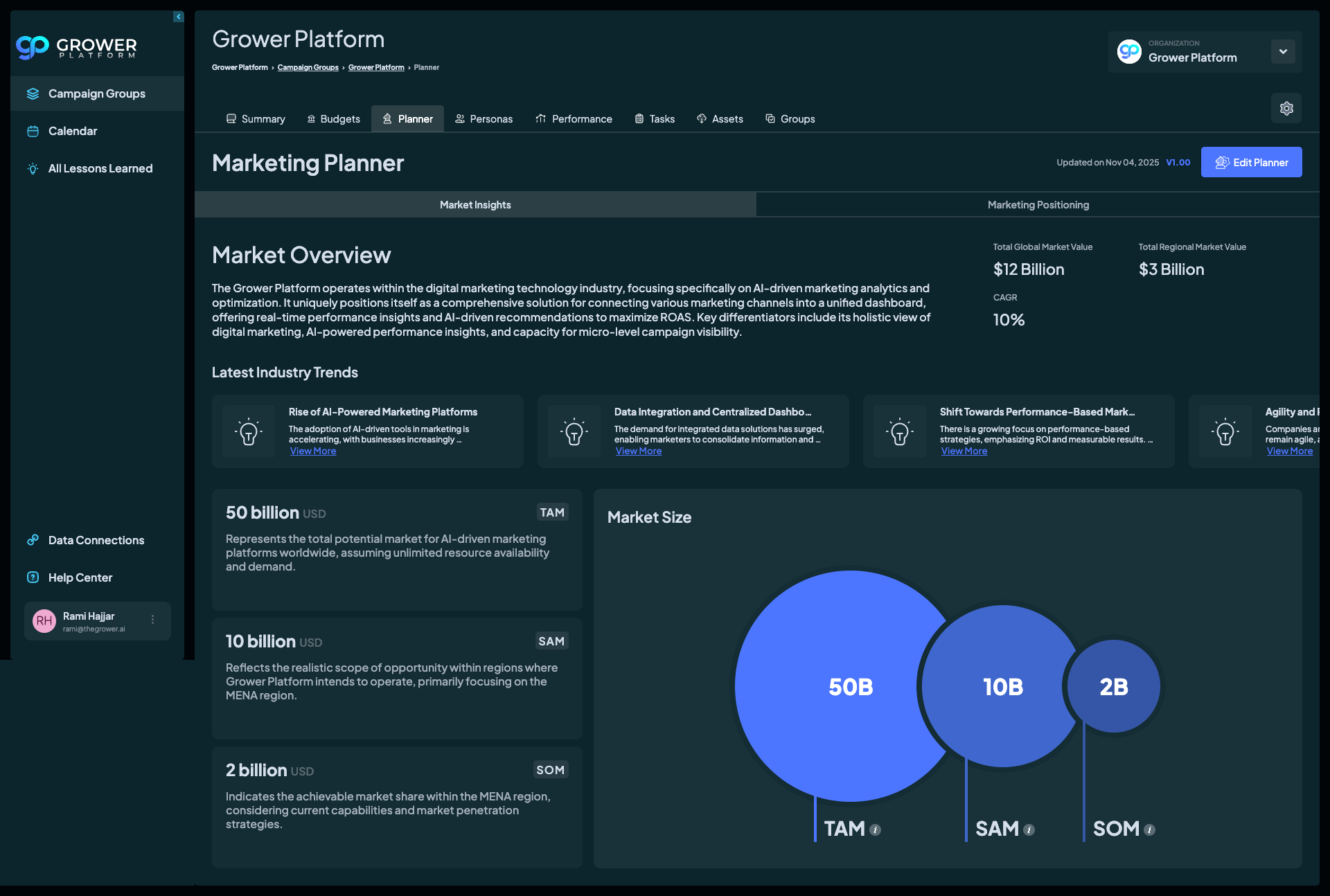Switch to the Marketing Positioning tab
1330x896 pixels.
coord(1038,205)
